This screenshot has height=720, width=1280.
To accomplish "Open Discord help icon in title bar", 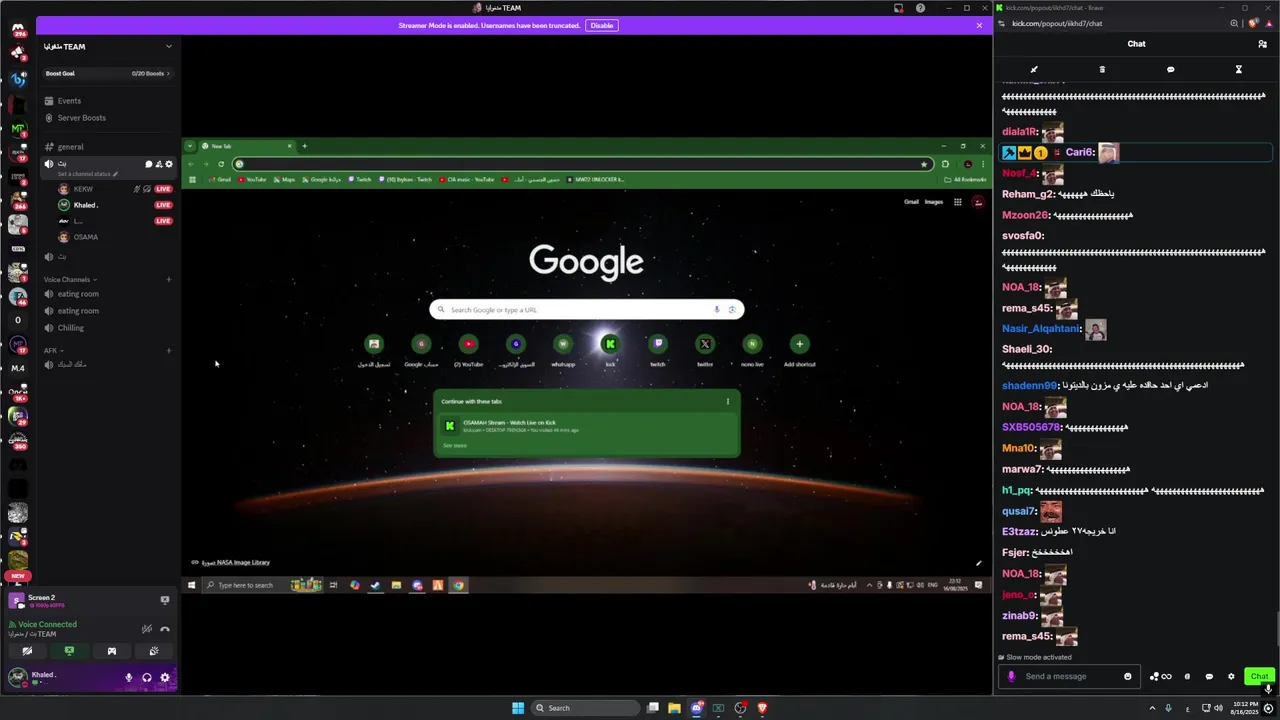I will point(920,8).
